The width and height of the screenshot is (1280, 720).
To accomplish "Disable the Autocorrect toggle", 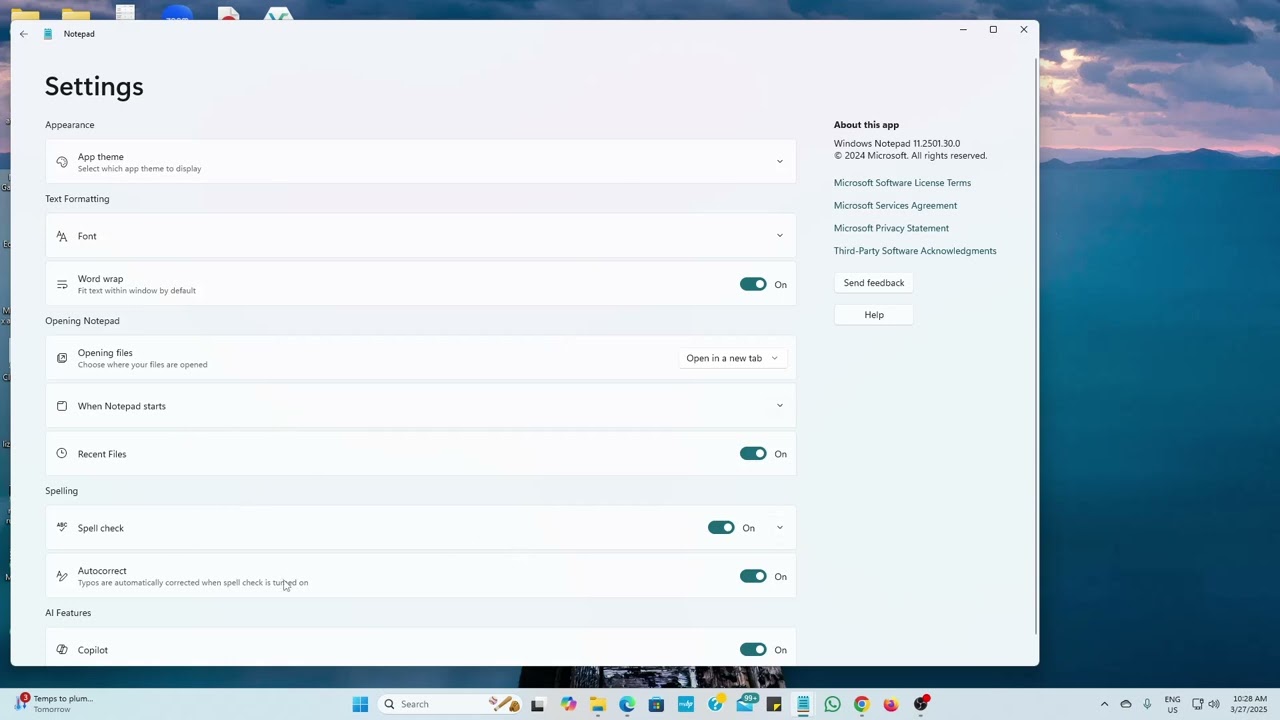I will coord(753,576).
